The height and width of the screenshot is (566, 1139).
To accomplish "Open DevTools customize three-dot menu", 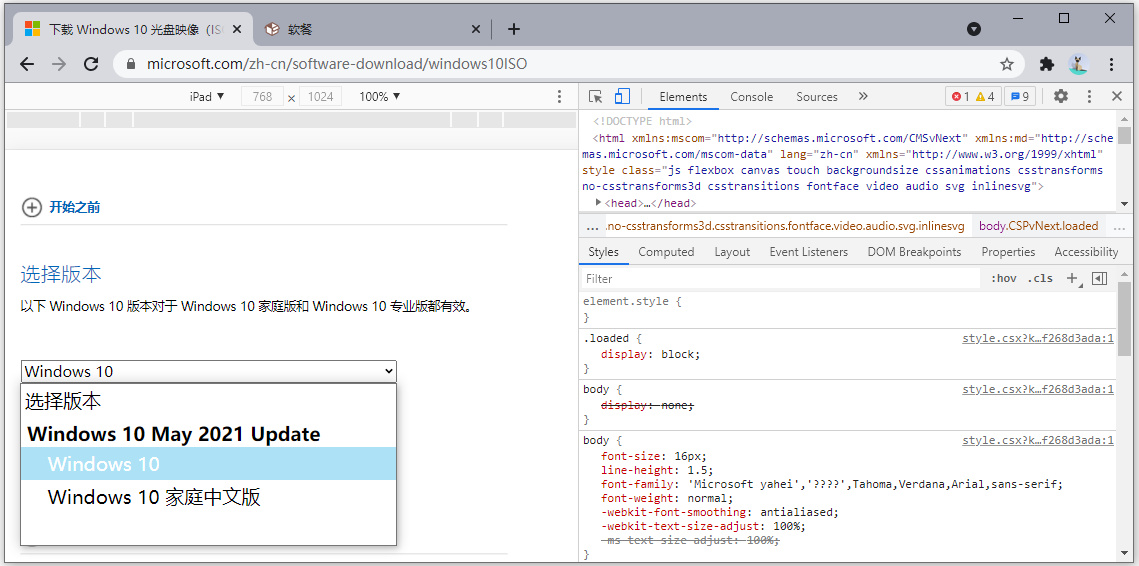I will (x=1089, y=97).
